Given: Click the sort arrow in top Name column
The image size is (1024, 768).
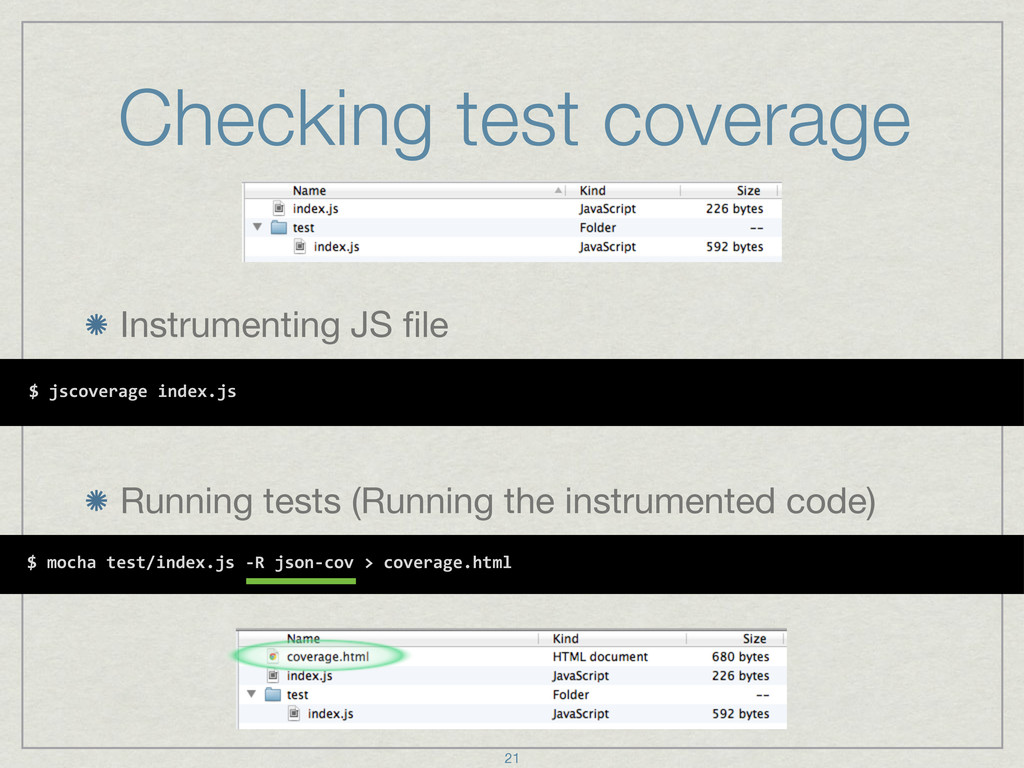Looking at the screenshot, I should pos(558,190).
